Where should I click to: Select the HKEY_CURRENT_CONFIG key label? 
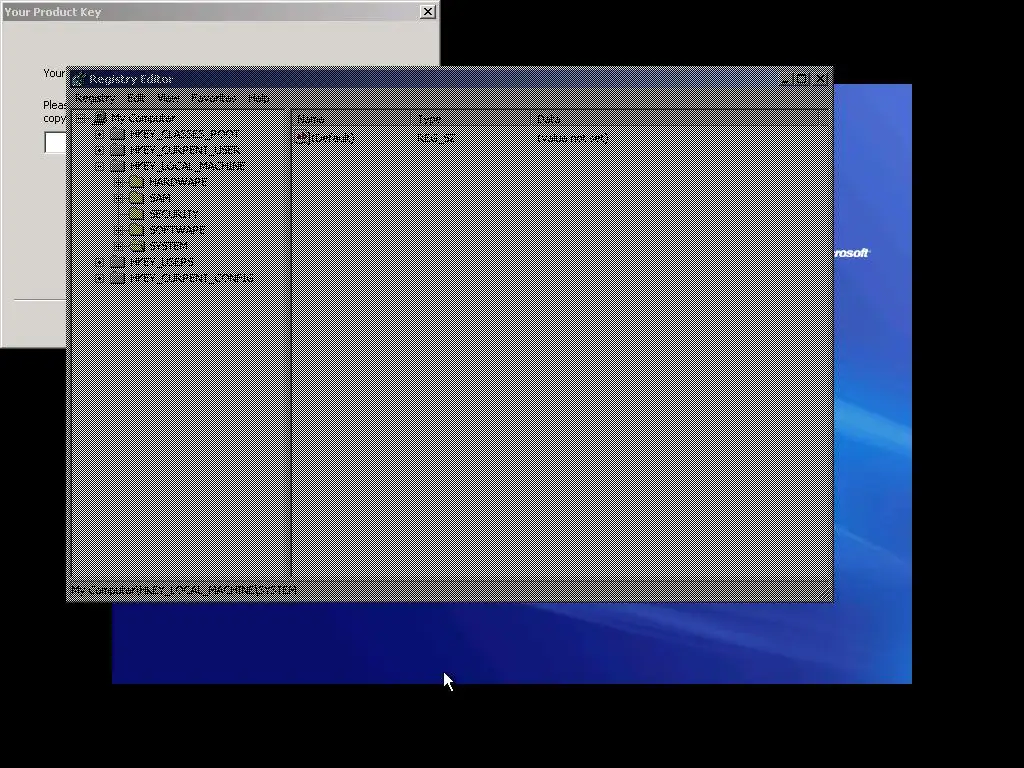191,278
